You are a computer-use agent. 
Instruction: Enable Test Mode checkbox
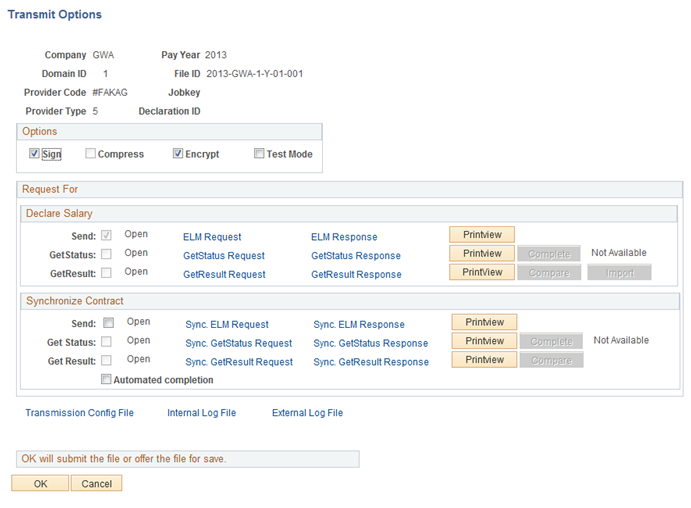click(x=259, y=153)
